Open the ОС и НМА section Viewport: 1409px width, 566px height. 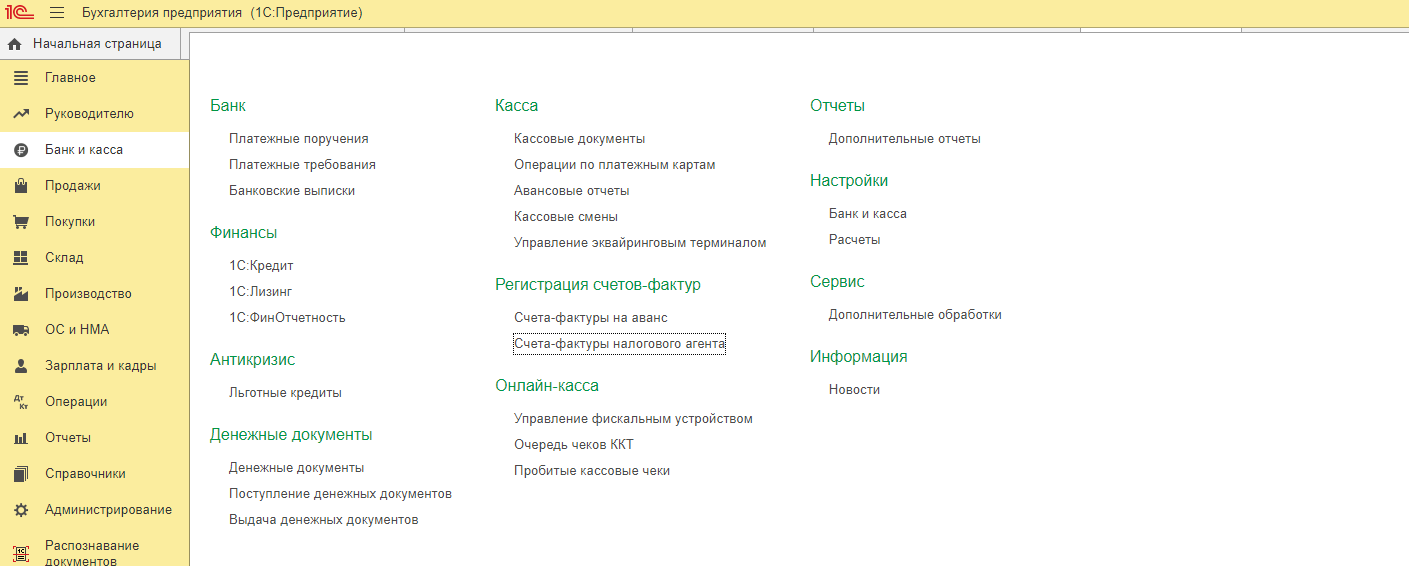[94, 330]
